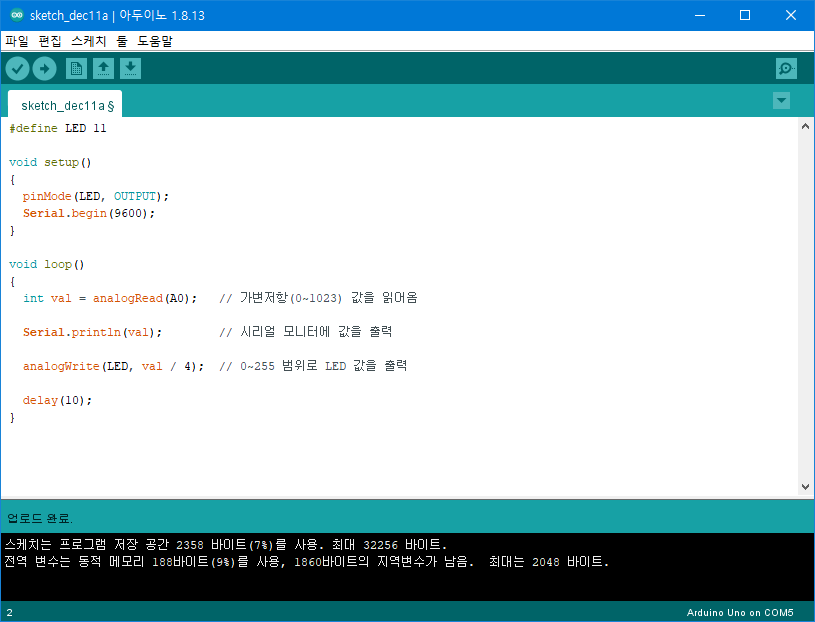Click 'Serial.println(val);' code

(x=93, y=333)
